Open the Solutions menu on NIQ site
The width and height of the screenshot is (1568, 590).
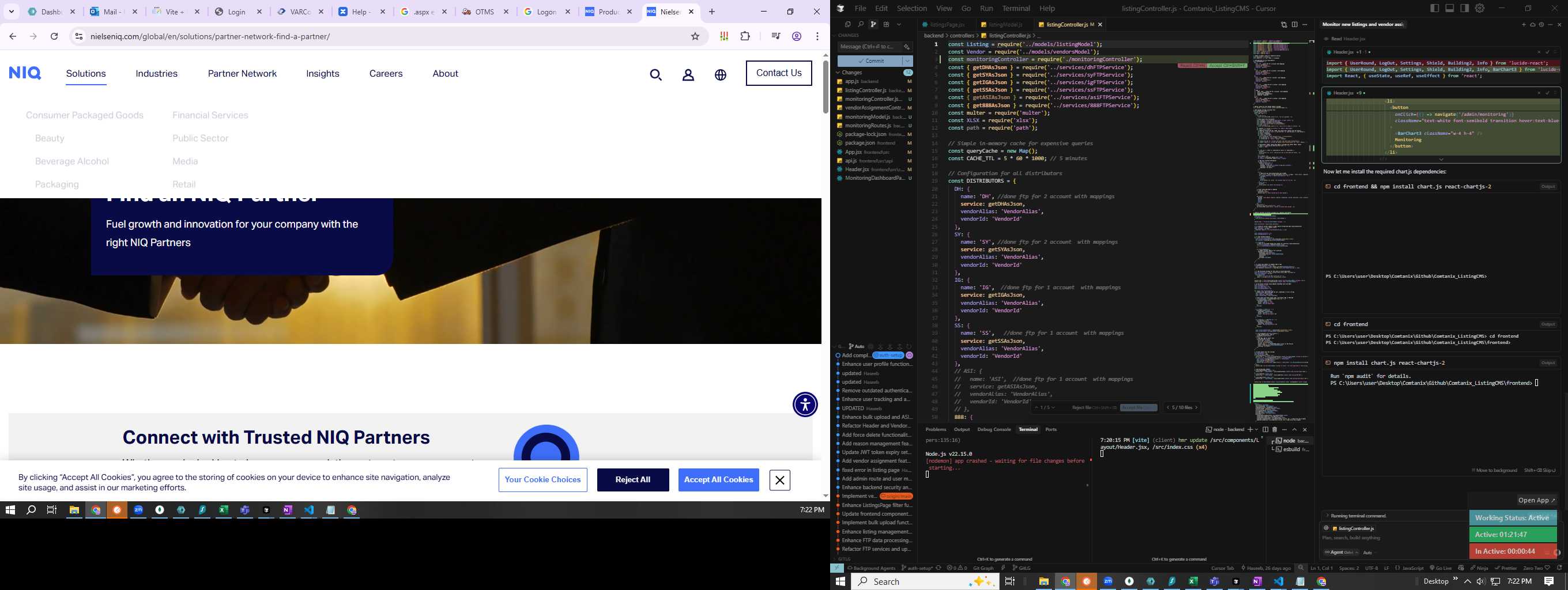tap(86, 74)
